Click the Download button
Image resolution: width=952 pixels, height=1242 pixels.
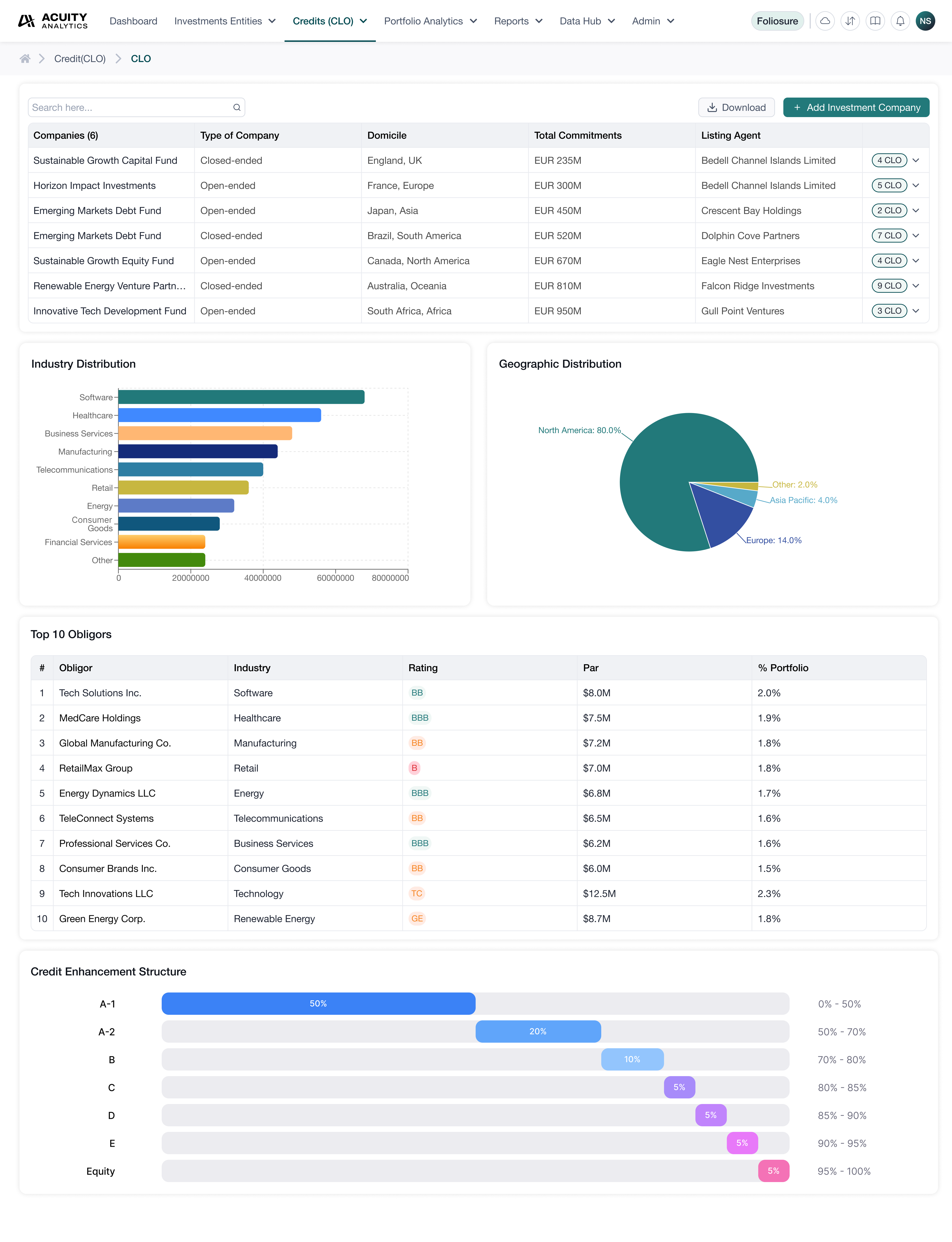[736, 107]
